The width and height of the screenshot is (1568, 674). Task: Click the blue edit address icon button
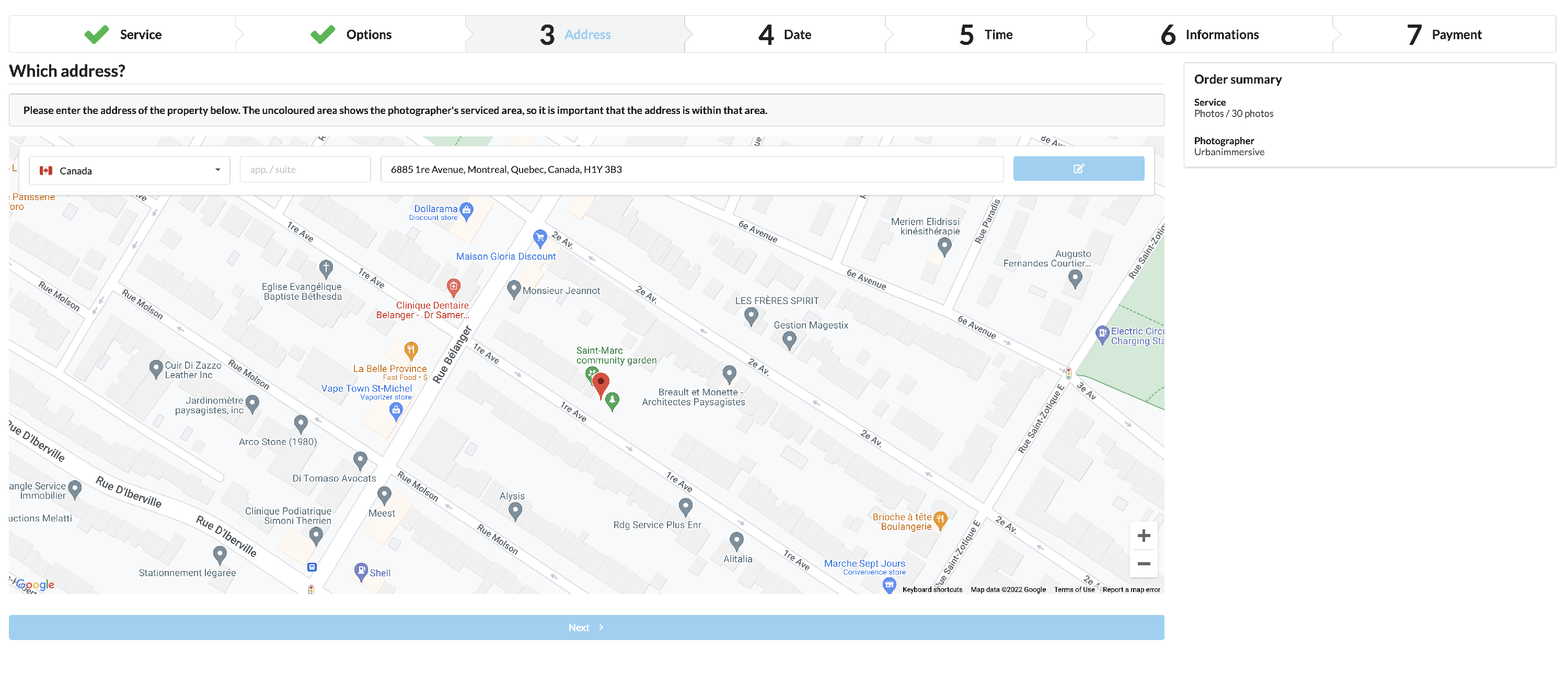click(1078, 168)
